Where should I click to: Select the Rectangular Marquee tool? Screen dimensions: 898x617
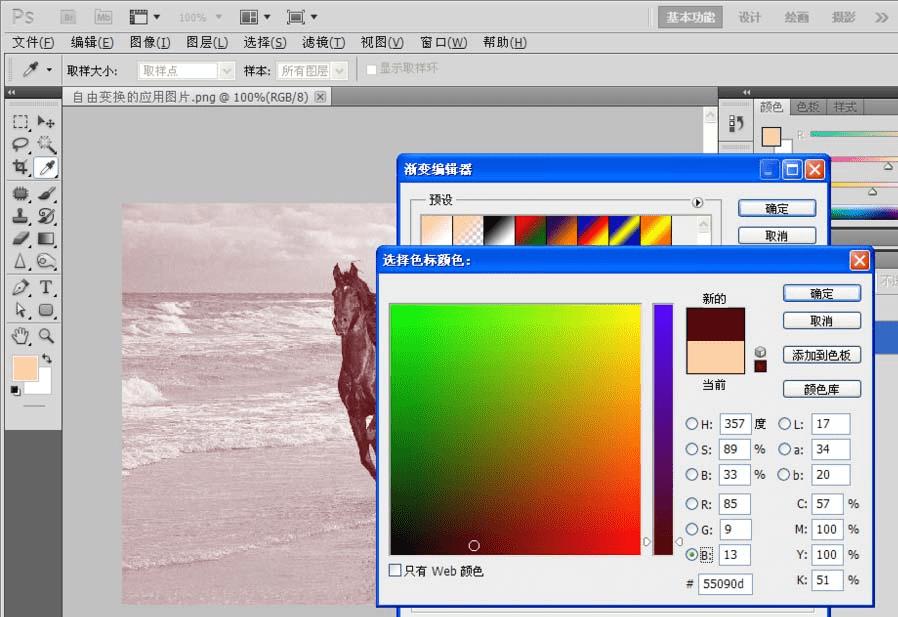[x=21, y=122]
